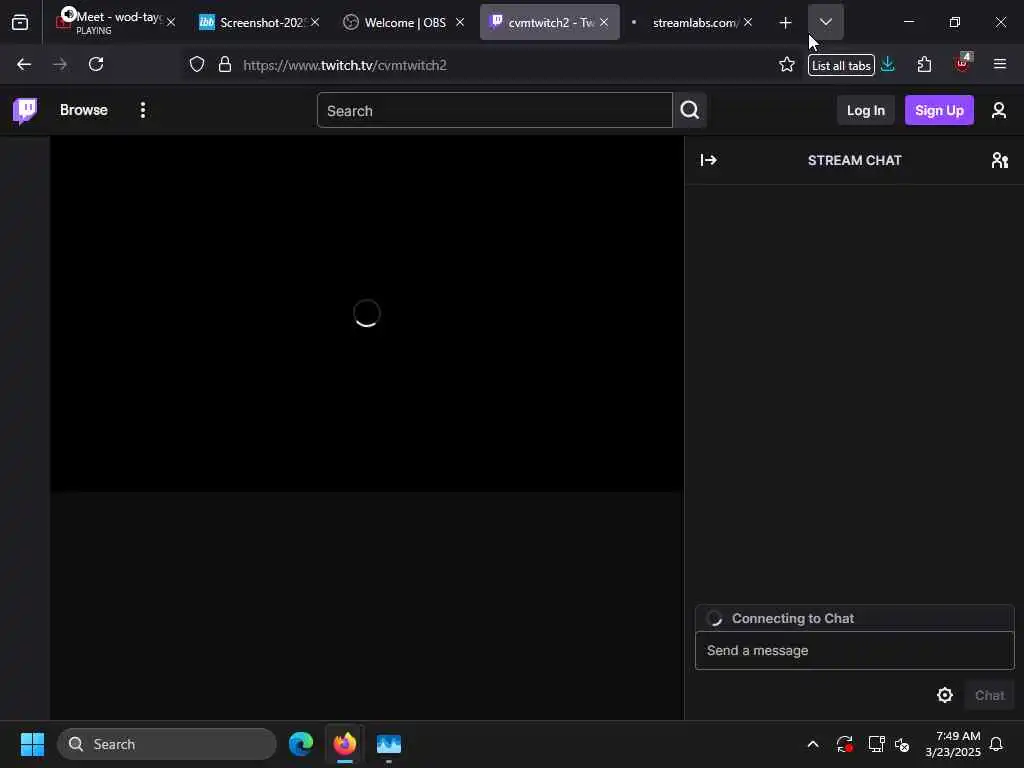Open the tracking protection shield icon

(197, 65)
